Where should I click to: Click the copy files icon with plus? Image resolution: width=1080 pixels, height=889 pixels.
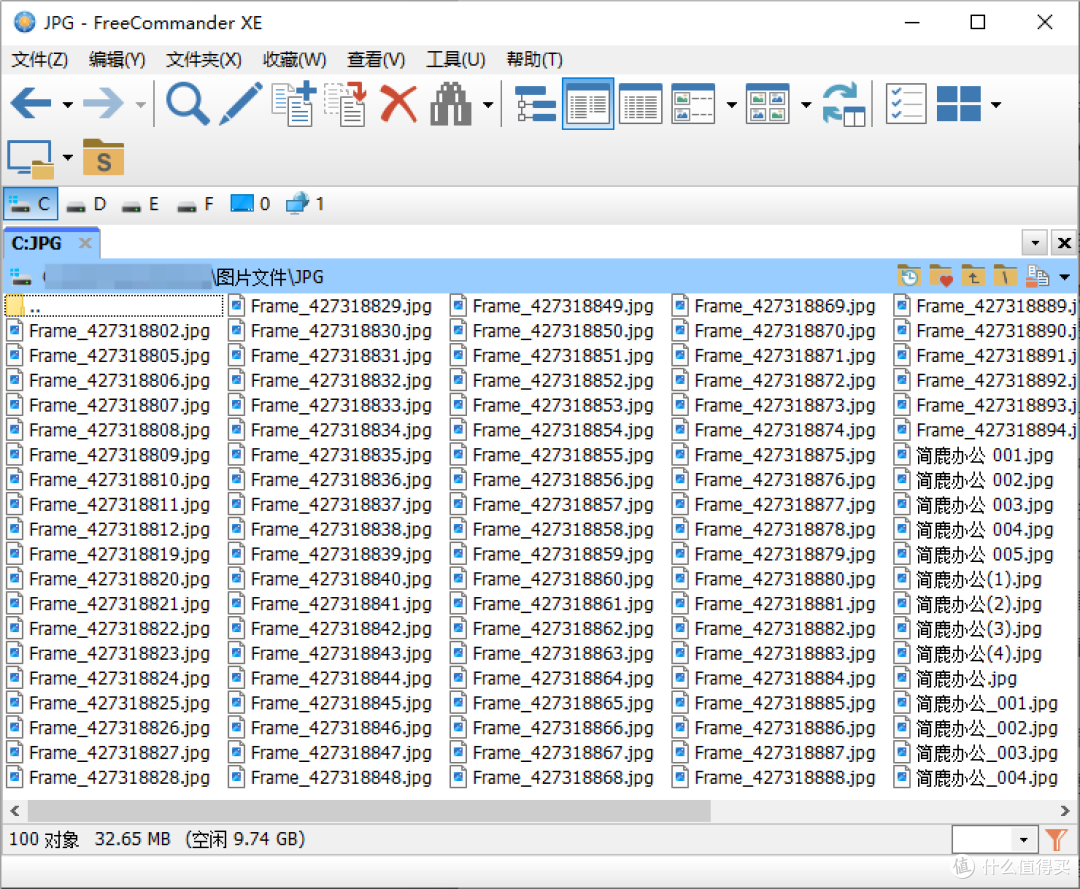(294, 104)
